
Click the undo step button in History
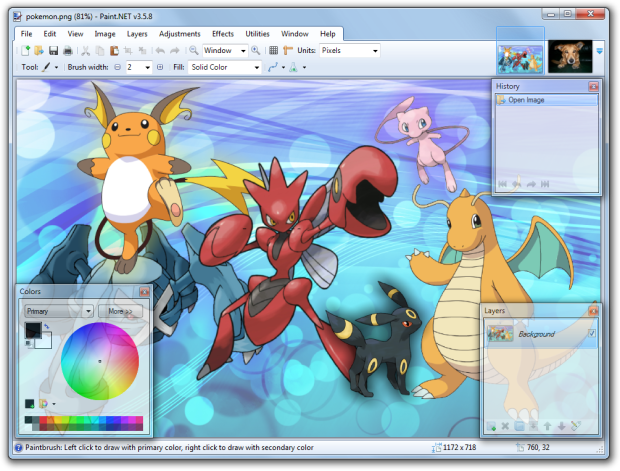(x=516, y=184)
